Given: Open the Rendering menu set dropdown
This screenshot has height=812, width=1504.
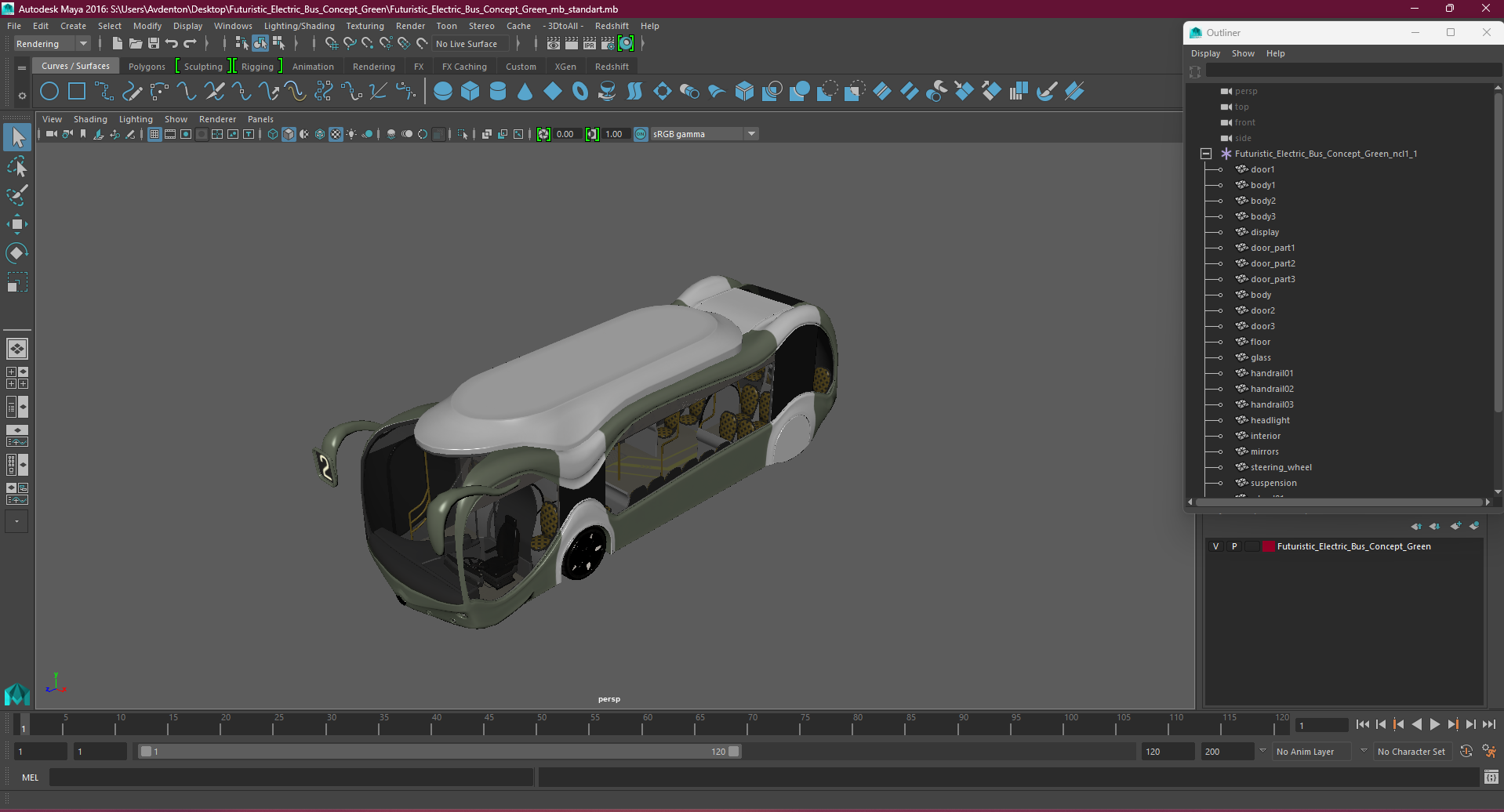Looking at the screenshot, I should [x=52, y=44].
